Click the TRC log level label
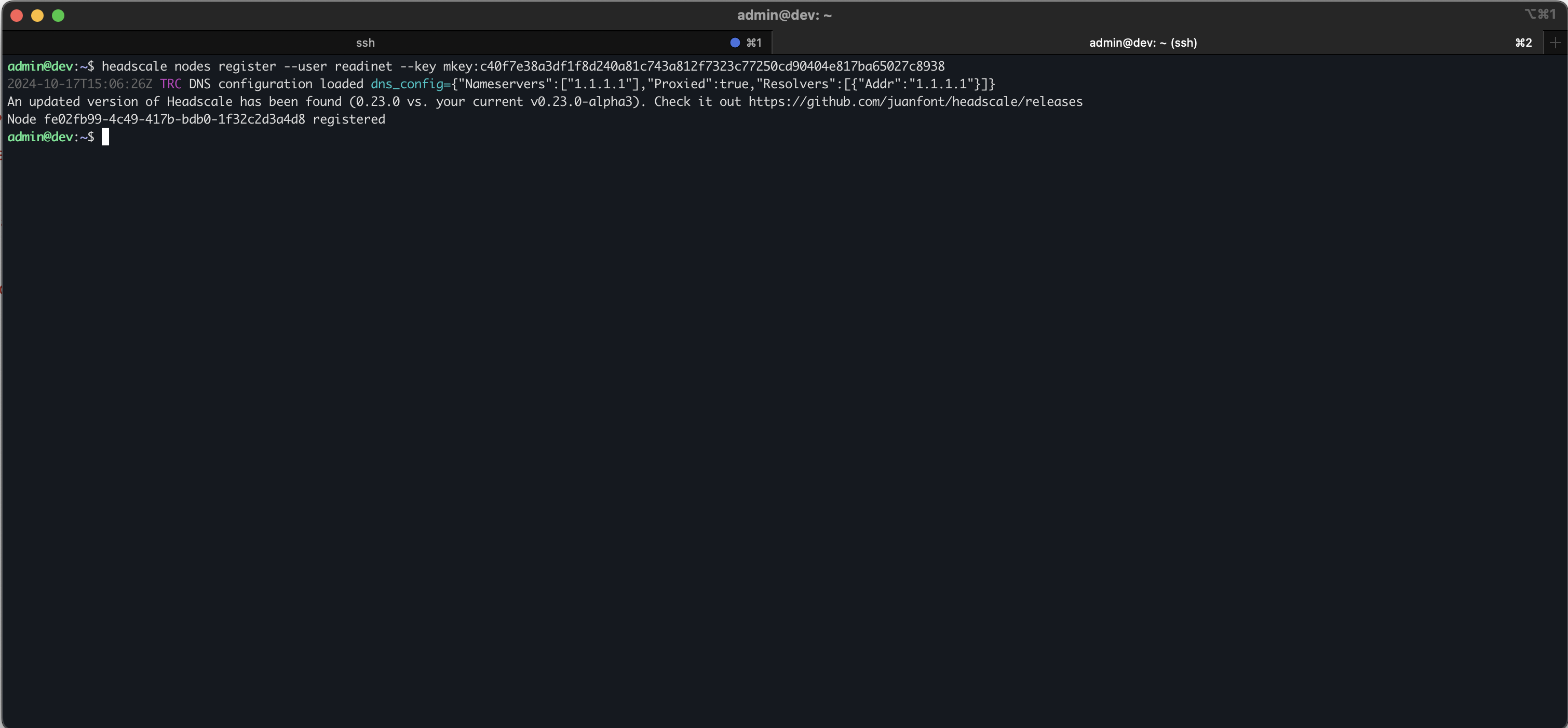1568x728 pixels. pyautogui.click(x=170, y=84)
